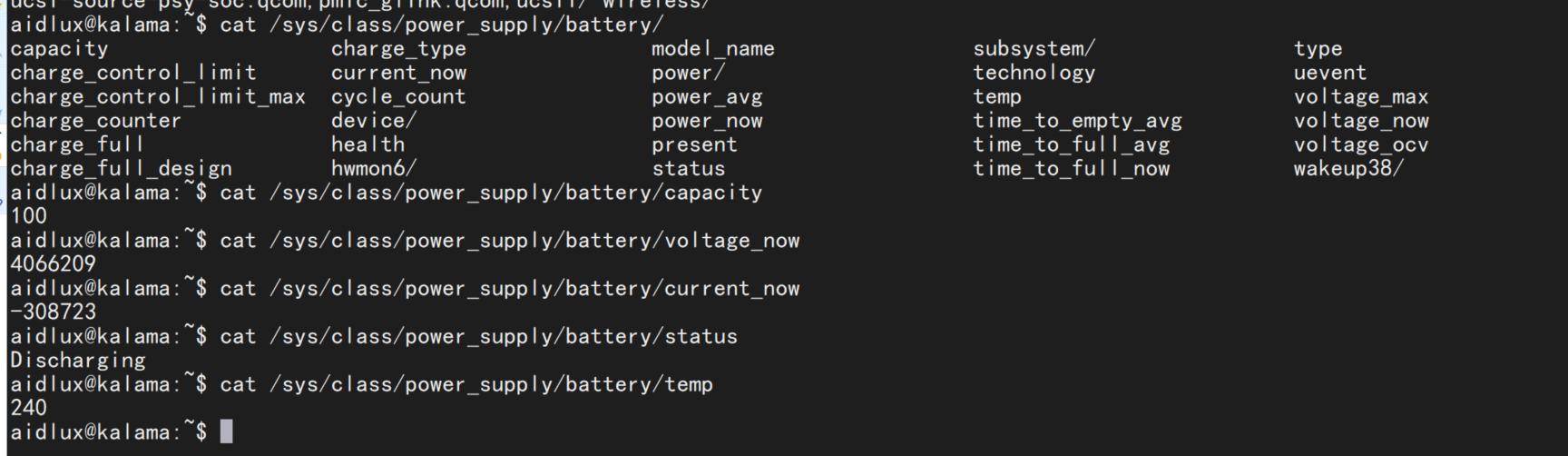Click the voltage output value 4066209
Image resolution: width=1568 pixels, height=456 pixels.
[53, 264]
